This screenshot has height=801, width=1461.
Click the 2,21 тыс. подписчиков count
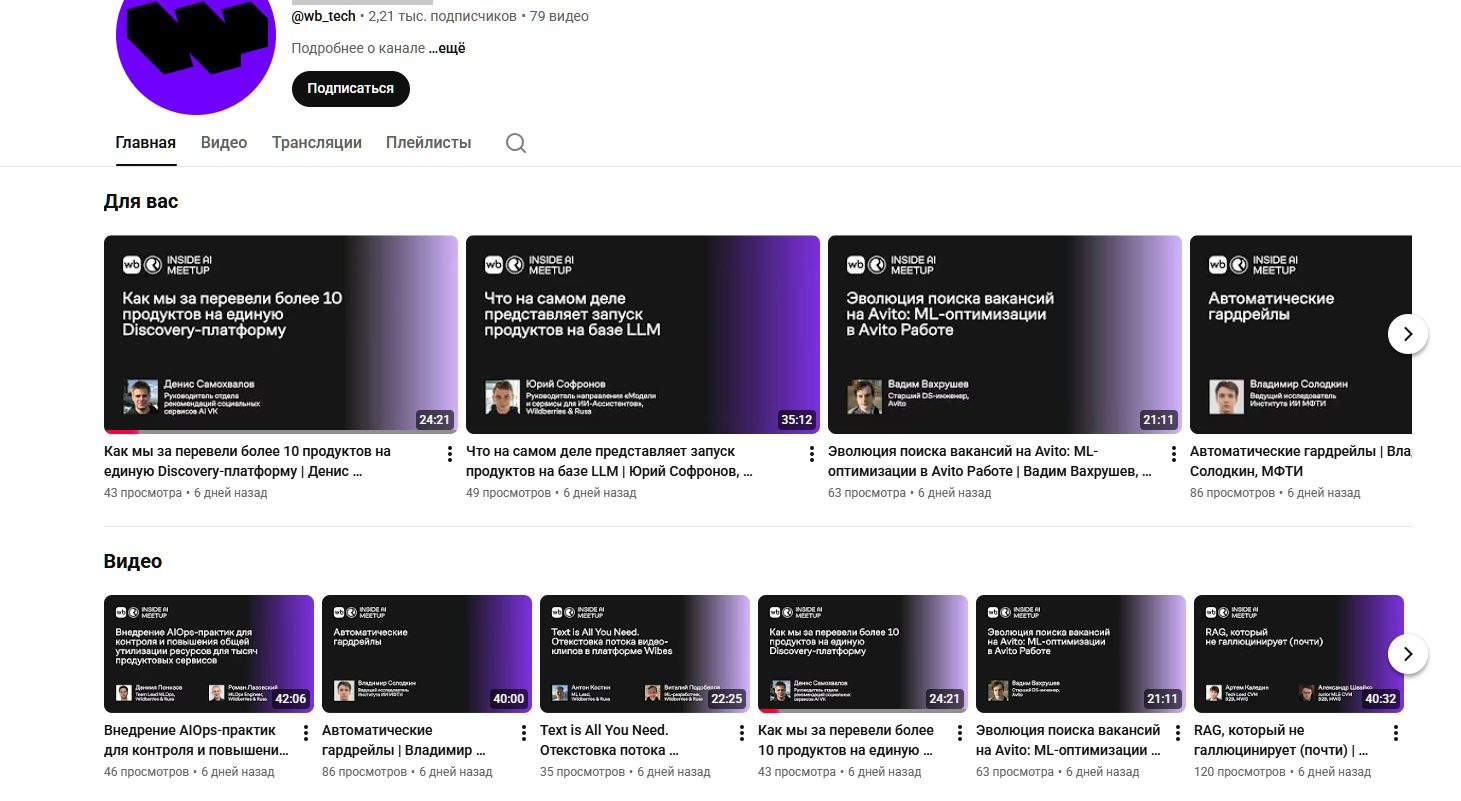tap(443, 16)
